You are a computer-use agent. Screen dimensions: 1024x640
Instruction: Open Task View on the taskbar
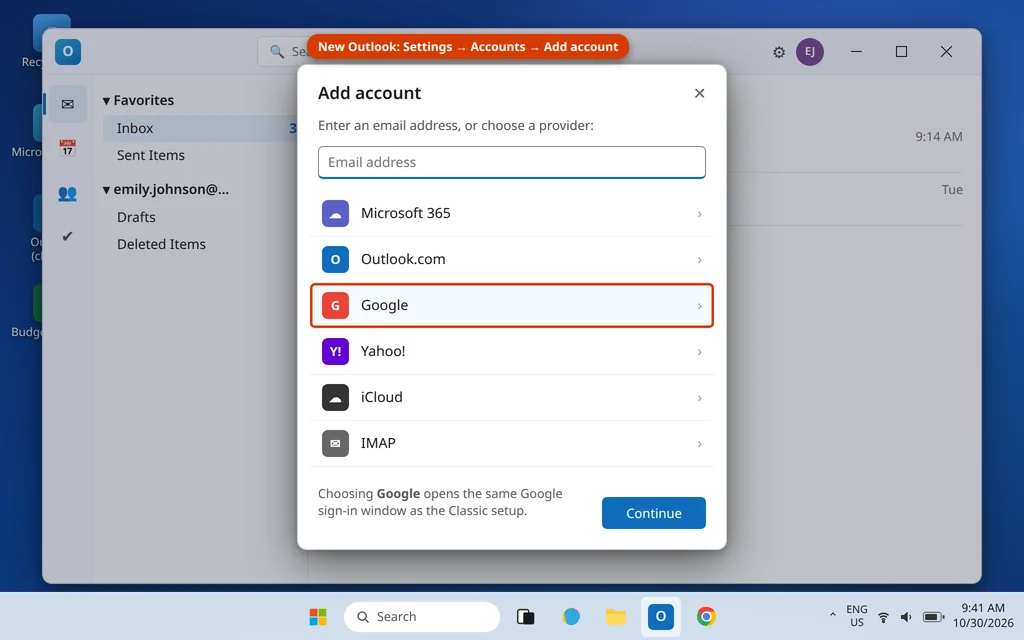526,616
